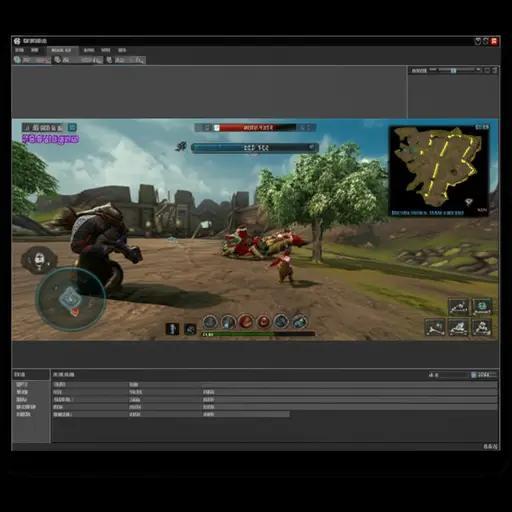The image size is (512, 512).
Task: Toggle the small square icon next to the slider
Action: (x=487, y=70)
